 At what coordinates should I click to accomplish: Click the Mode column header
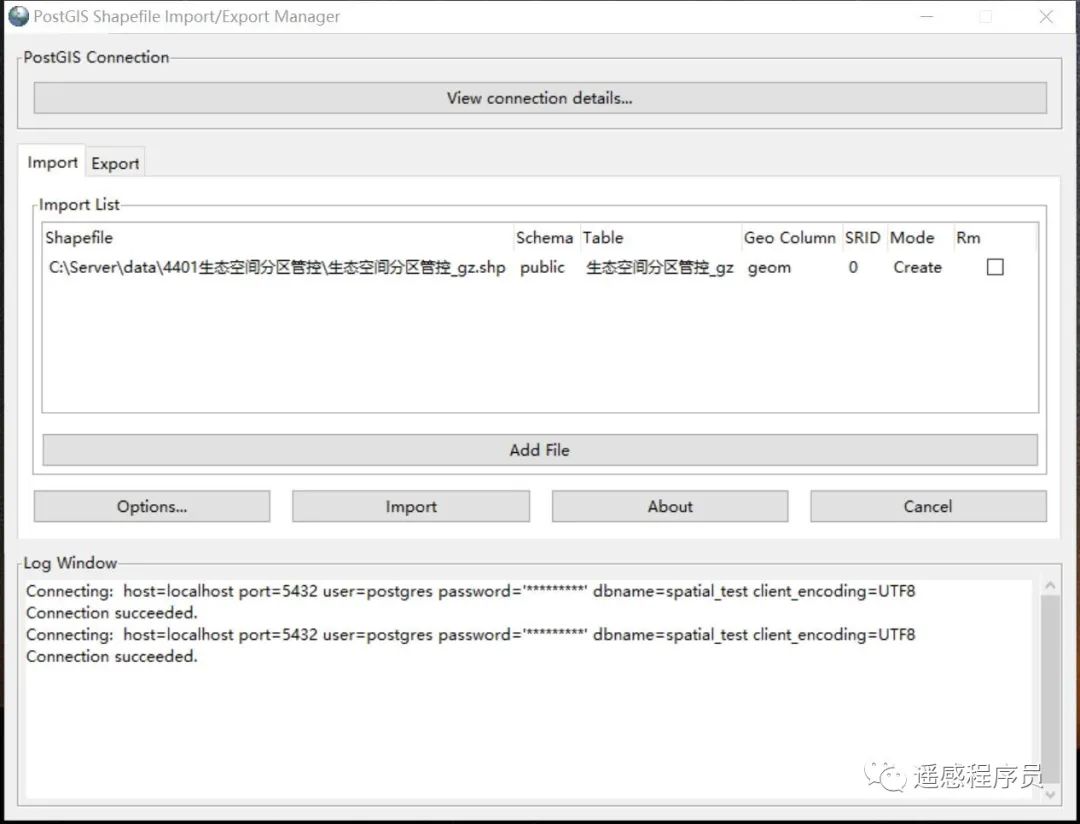click(x=920, y=238)
